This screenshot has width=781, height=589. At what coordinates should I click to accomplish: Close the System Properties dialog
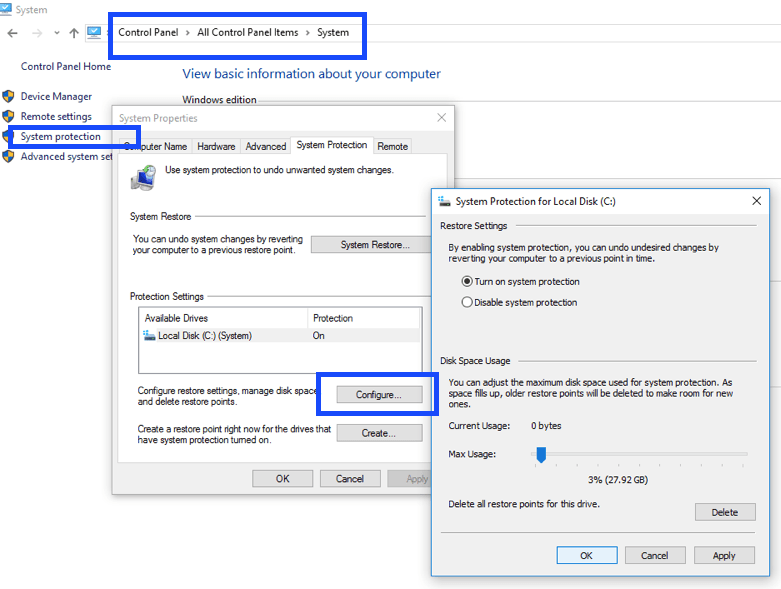point(441,118)
